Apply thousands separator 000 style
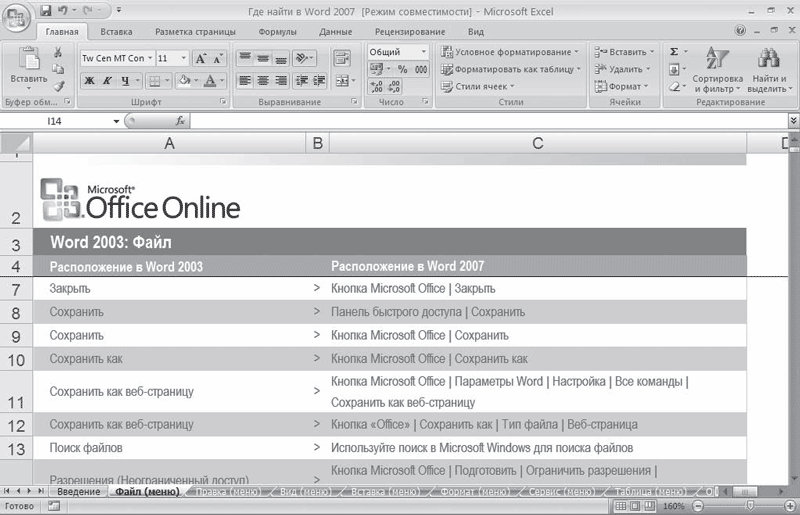This screenshot has height=515, width=800. [x=421, y=69]
